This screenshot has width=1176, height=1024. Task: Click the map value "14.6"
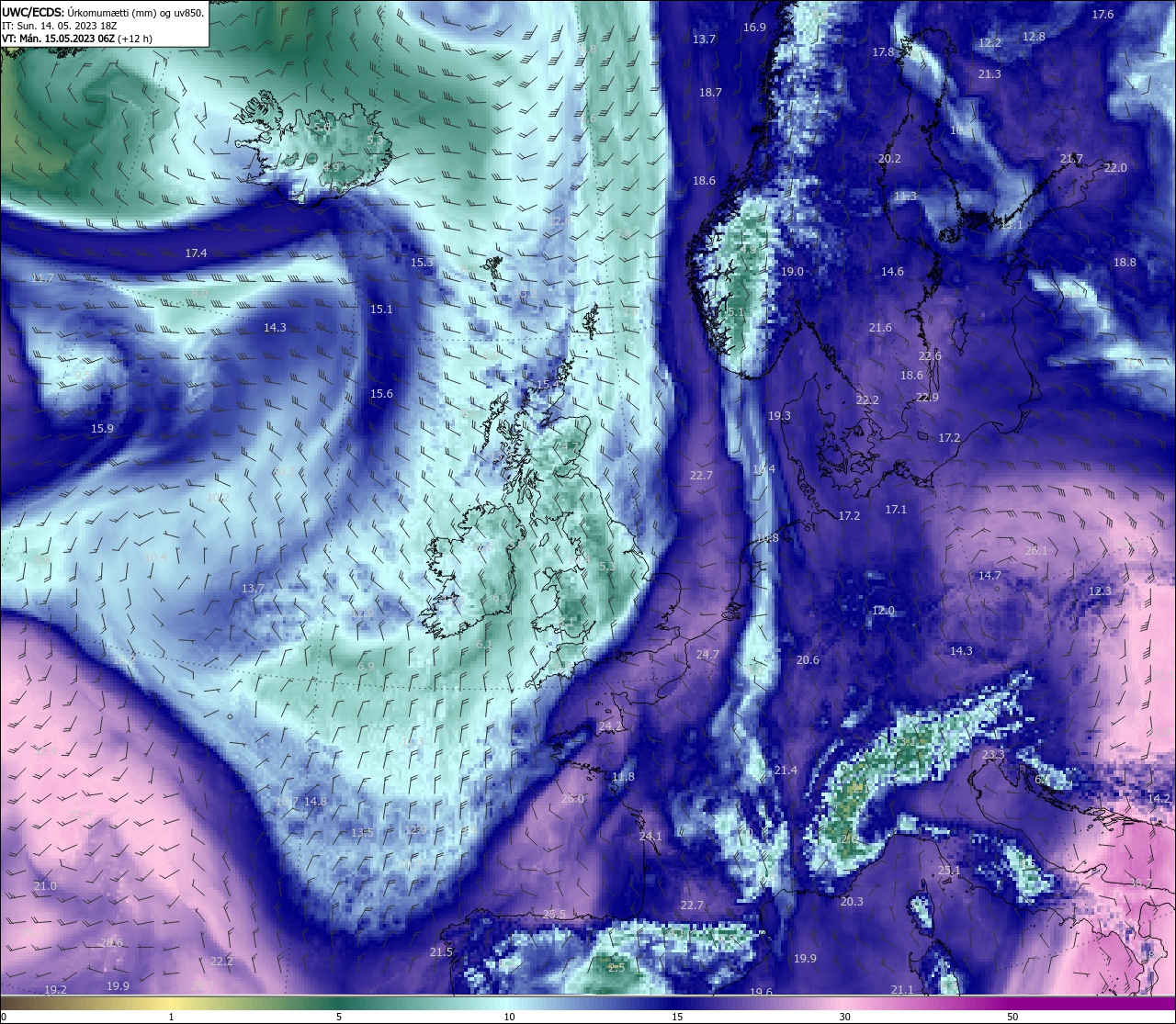[892, 271]
